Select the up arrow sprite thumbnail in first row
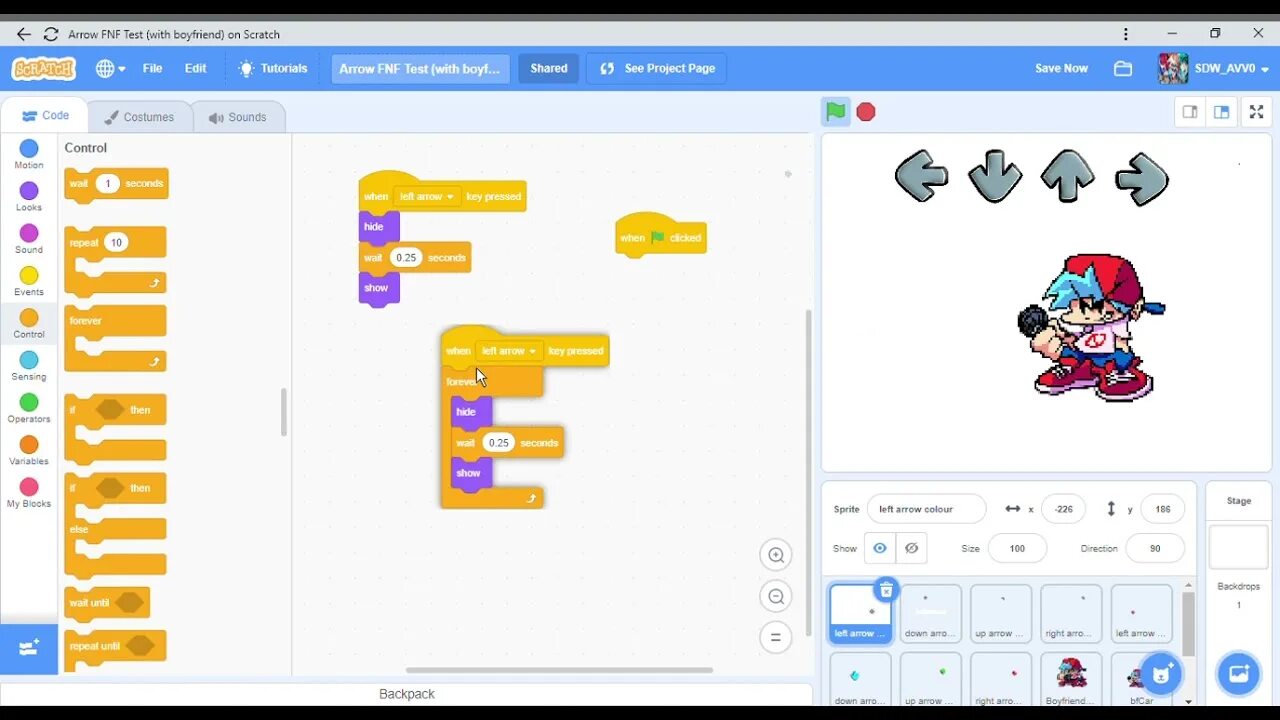 click(x=1001, y=614)
